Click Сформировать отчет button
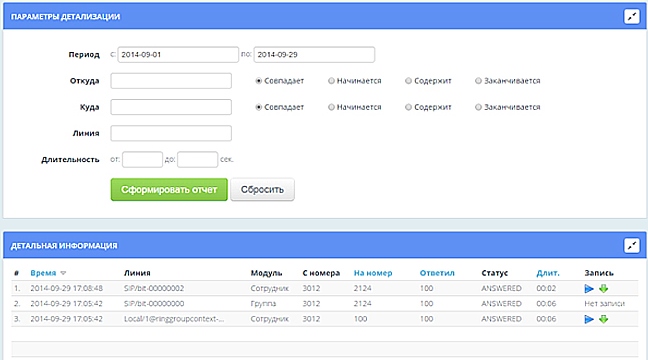 (169, 190)
